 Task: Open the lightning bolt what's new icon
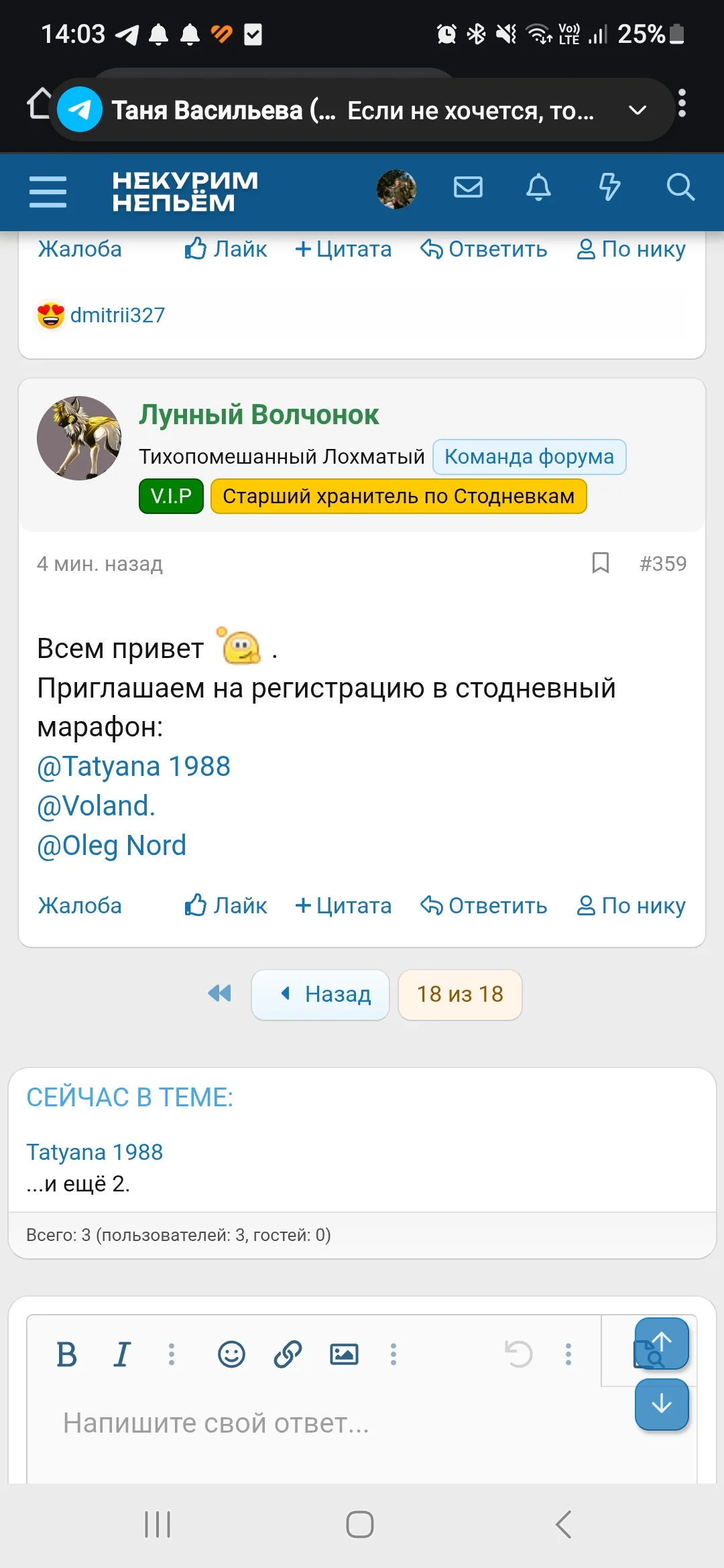click(609, 188)
